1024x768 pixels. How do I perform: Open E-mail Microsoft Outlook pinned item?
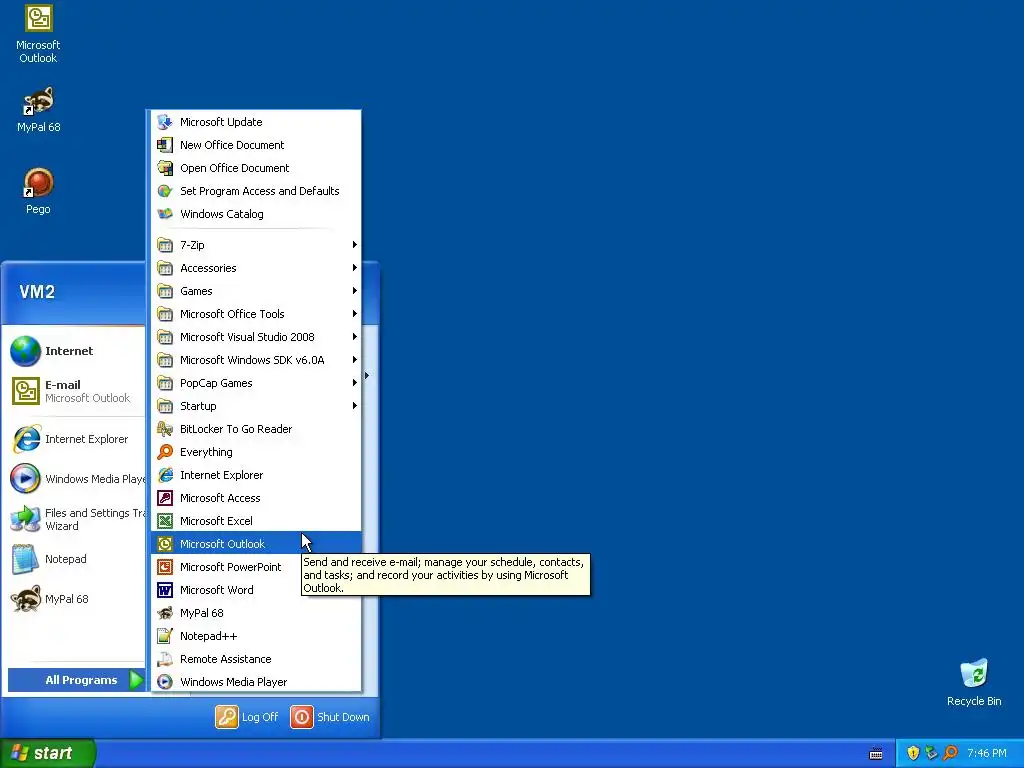point(76,391)
